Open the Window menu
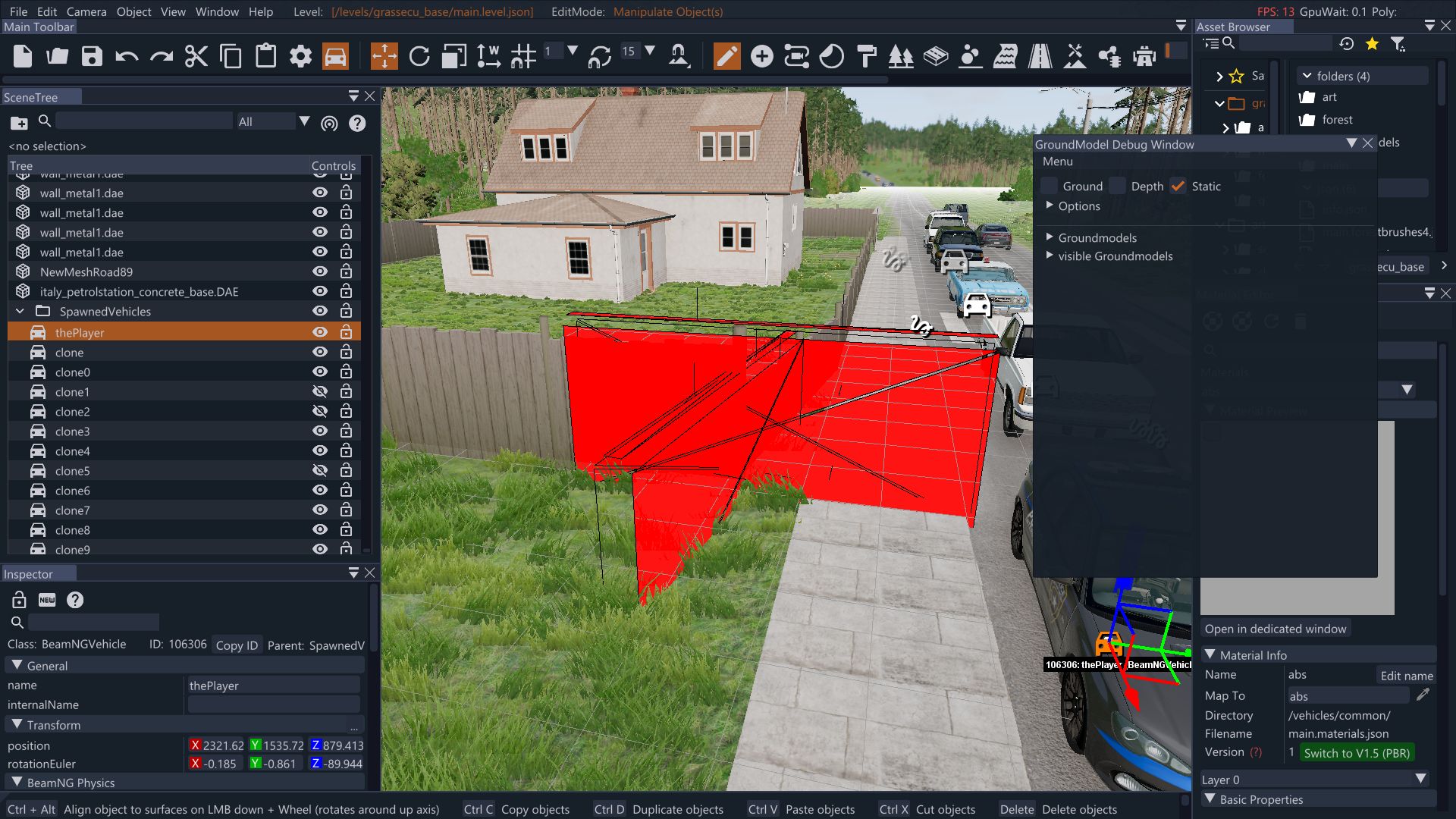Viewport: 1456px width, 819px height. [x=217, y=11]
